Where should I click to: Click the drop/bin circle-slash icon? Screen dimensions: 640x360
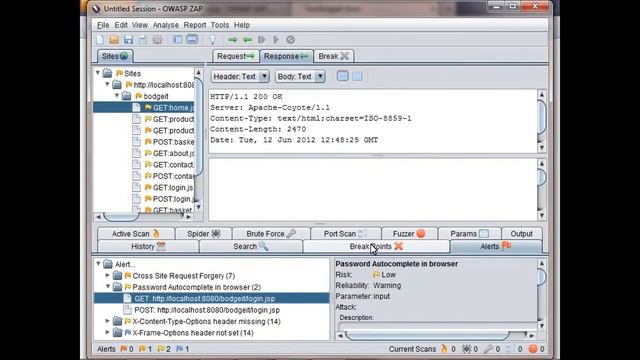tap(290, 40)
